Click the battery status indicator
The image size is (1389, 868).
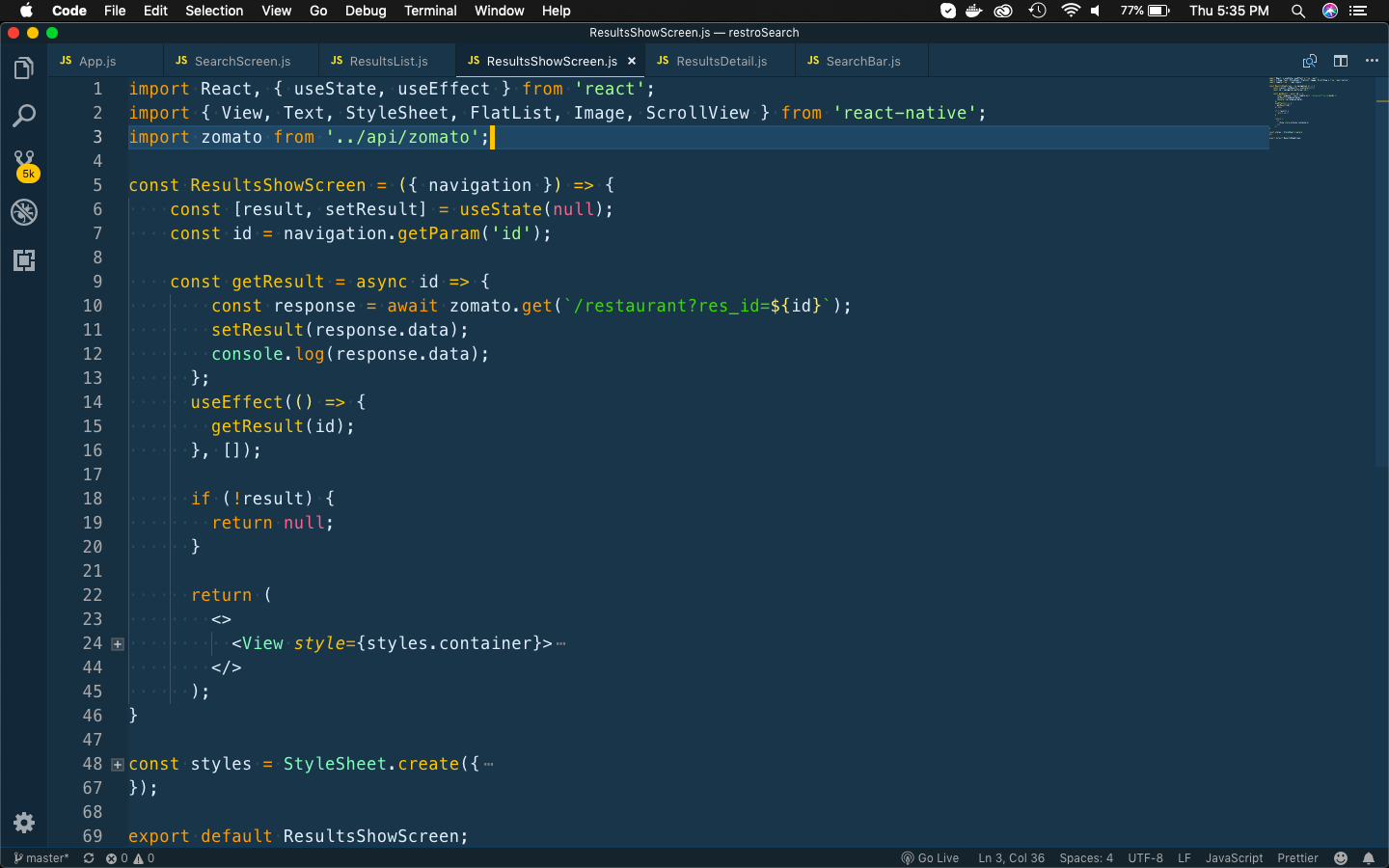pos(1145,11)
